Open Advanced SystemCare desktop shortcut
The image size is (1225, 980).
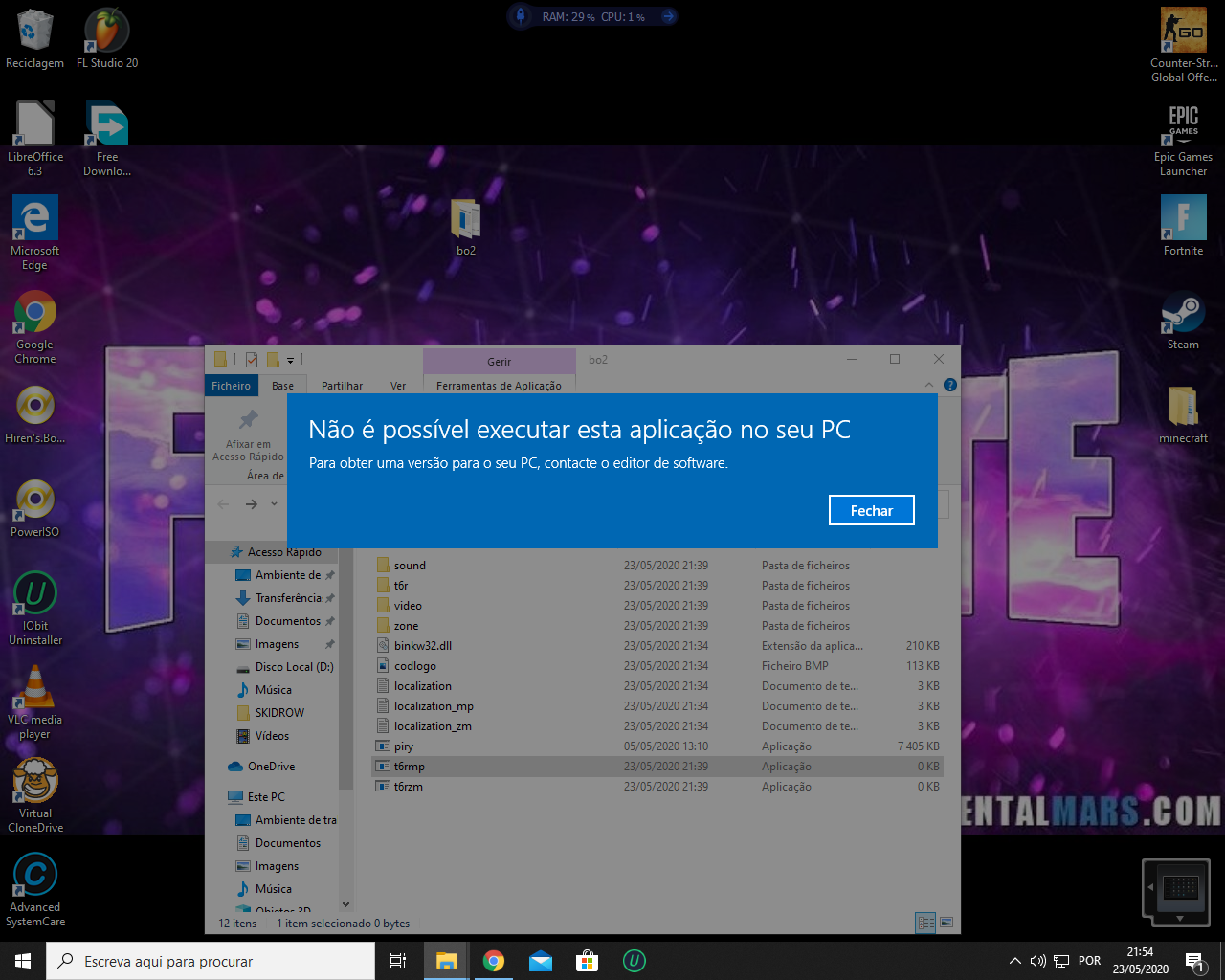[x=34, y=889]
